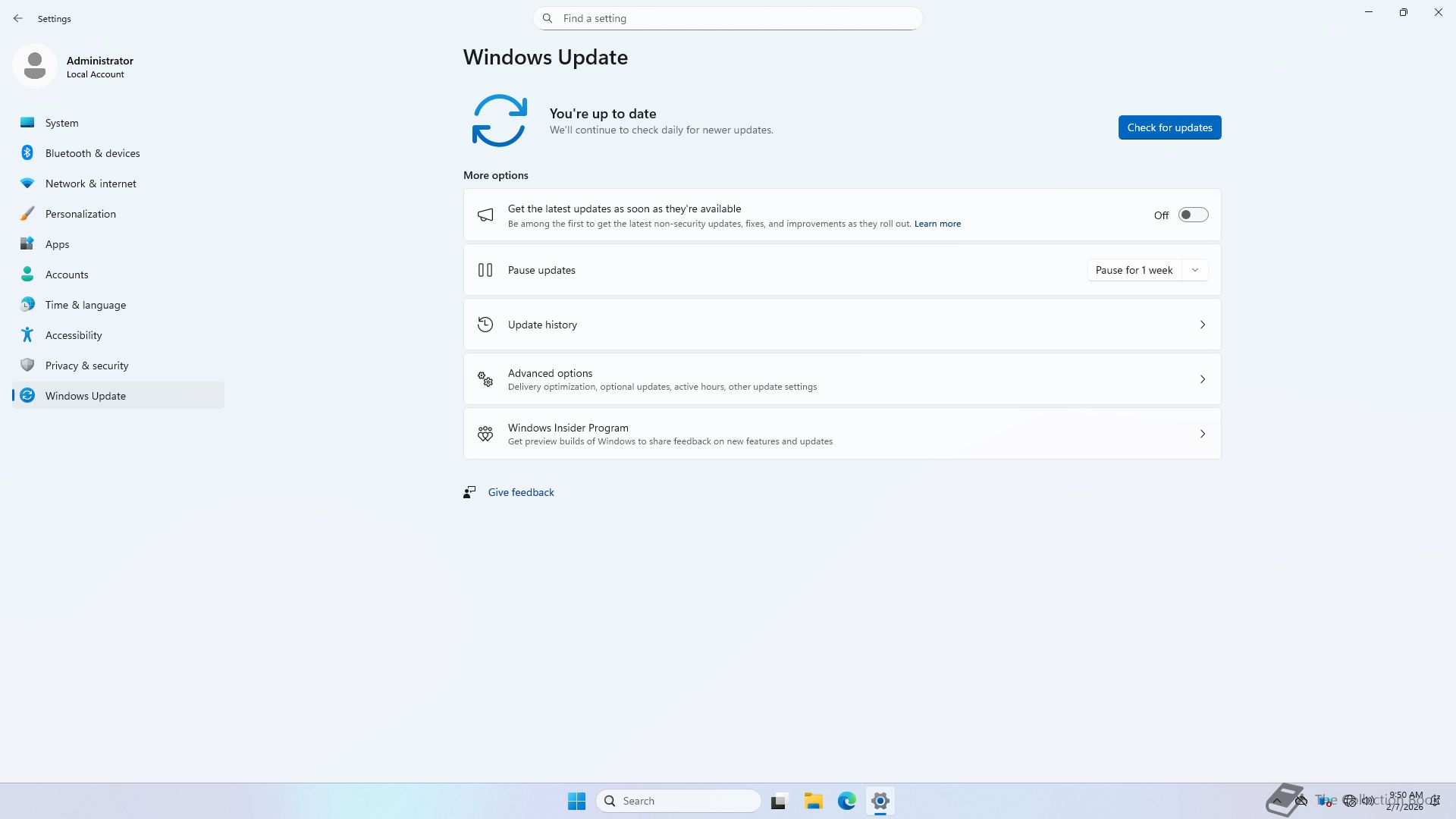
Task: Toggle get the latest updates switch
Action: pos(1193,215)
